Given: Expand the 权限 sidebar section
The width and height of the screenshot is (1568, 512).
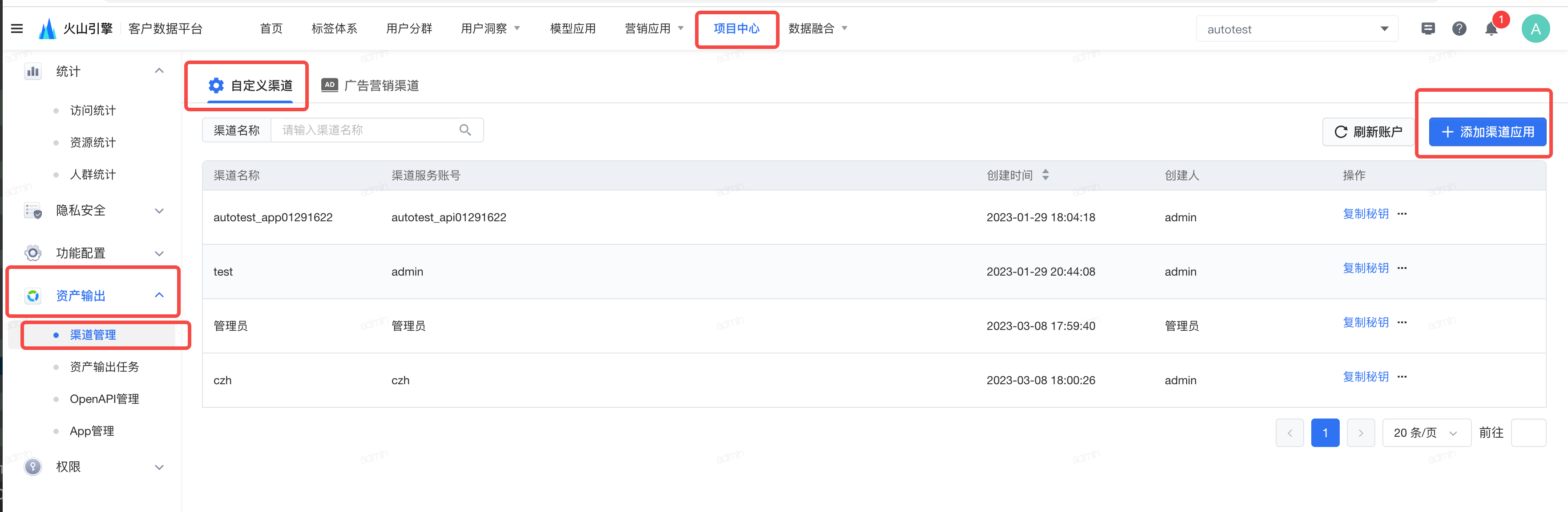Looking at the screenshot, I should click(159, 467).
